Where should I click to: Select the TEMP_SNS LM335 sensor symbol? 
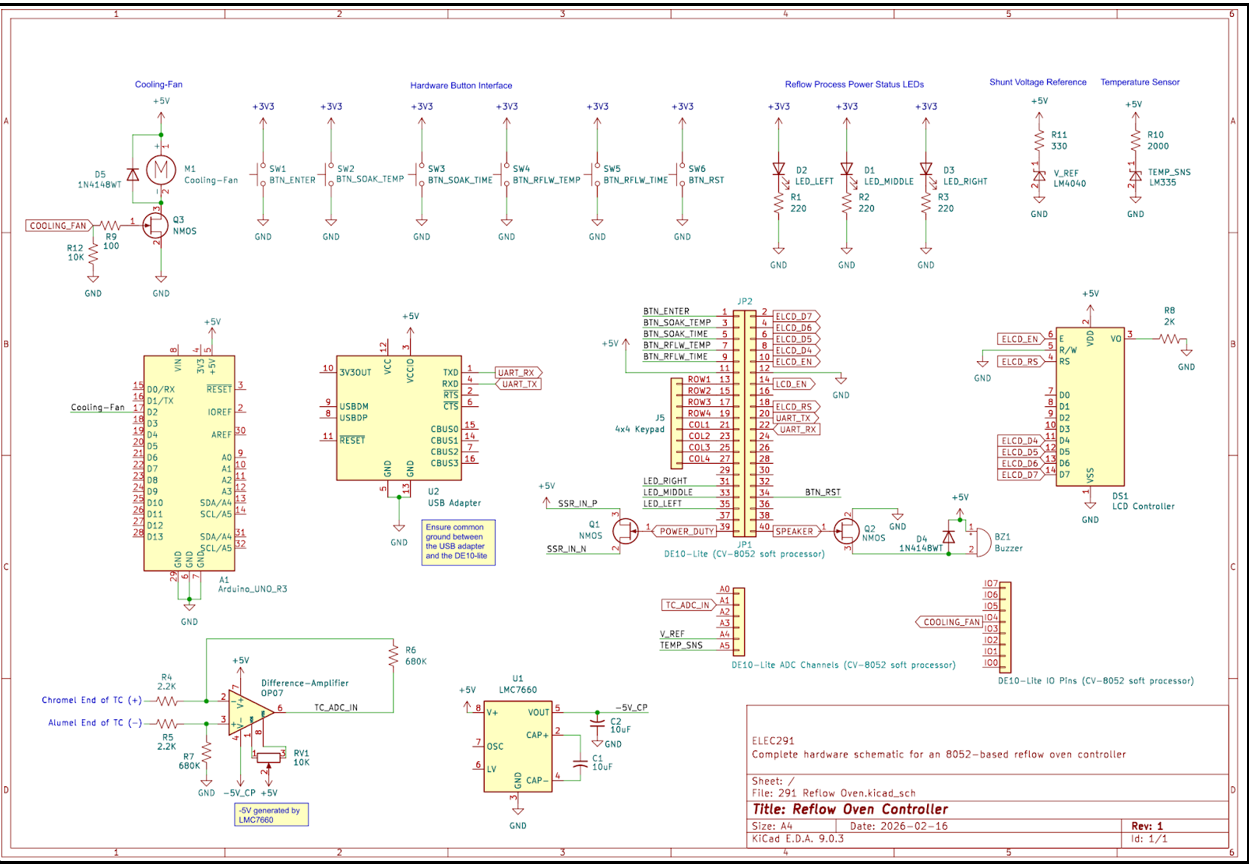pos(1135,178)
